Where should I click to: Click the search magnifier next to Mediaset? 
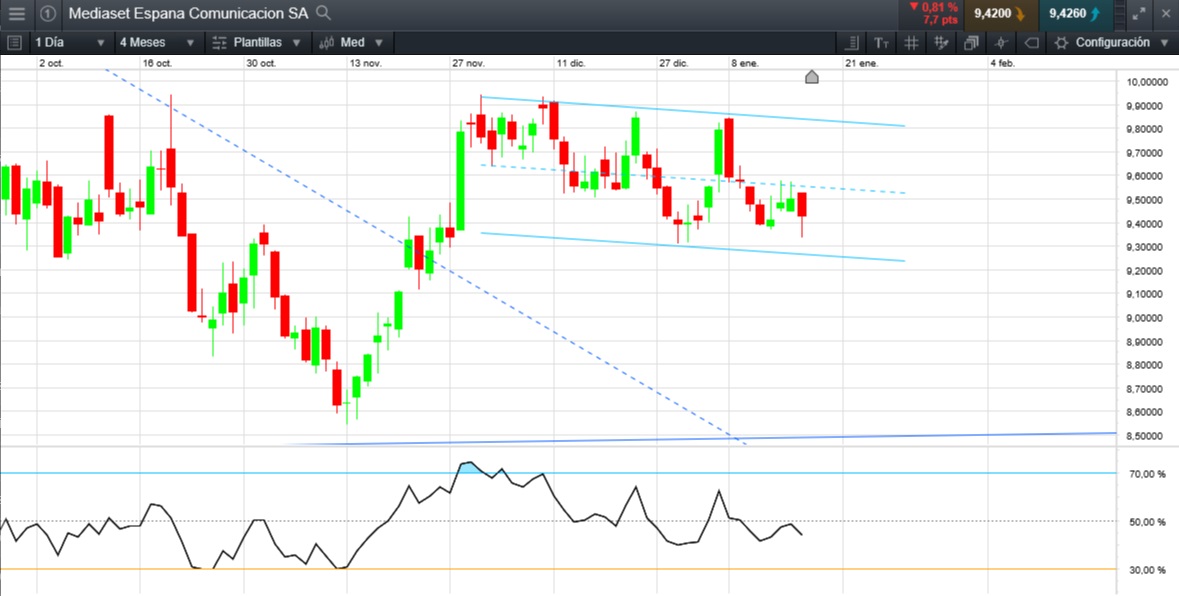click(x=322, y=13)
